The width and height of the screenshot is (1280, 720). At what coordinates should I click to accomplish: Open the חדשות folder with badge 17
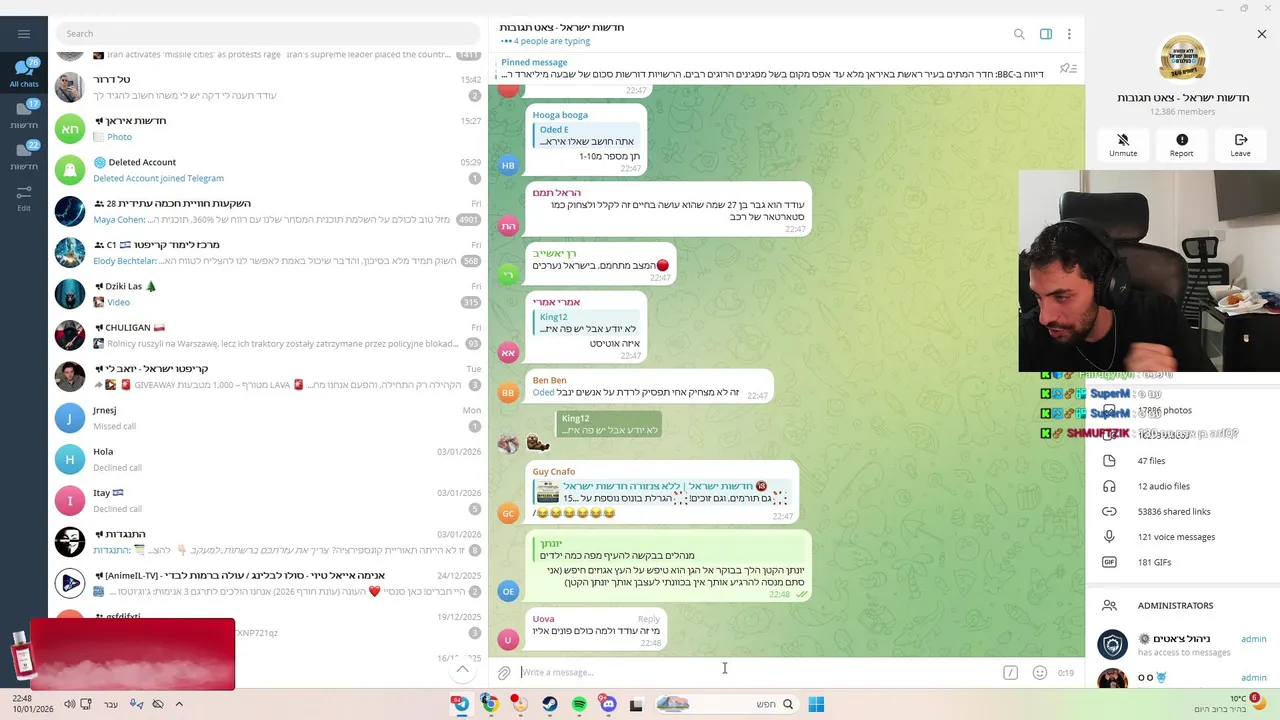[24, 115]
